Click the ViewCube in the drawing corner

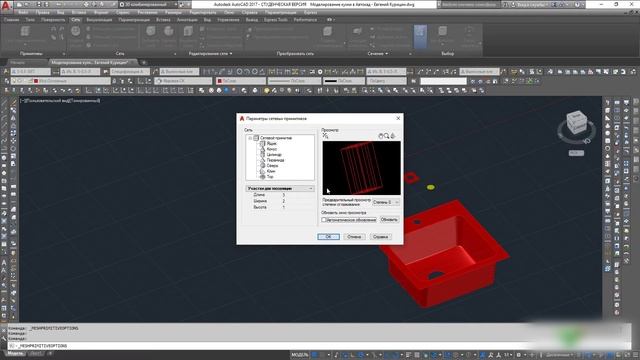576,122
